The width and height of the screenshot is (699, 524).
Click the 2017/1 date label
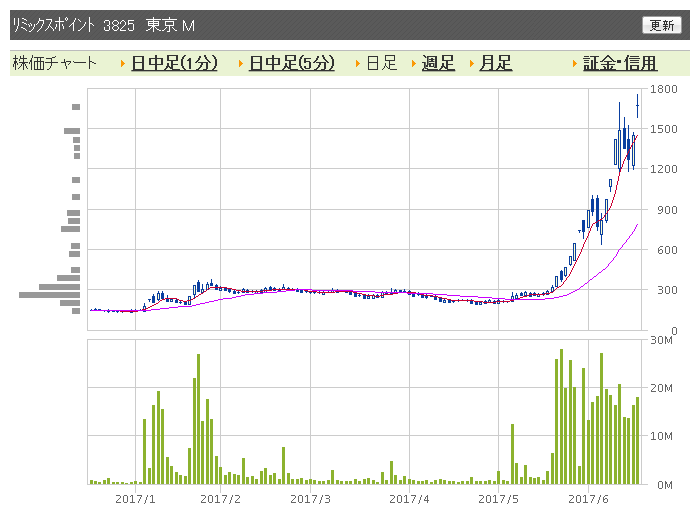[x=136, y=499]
